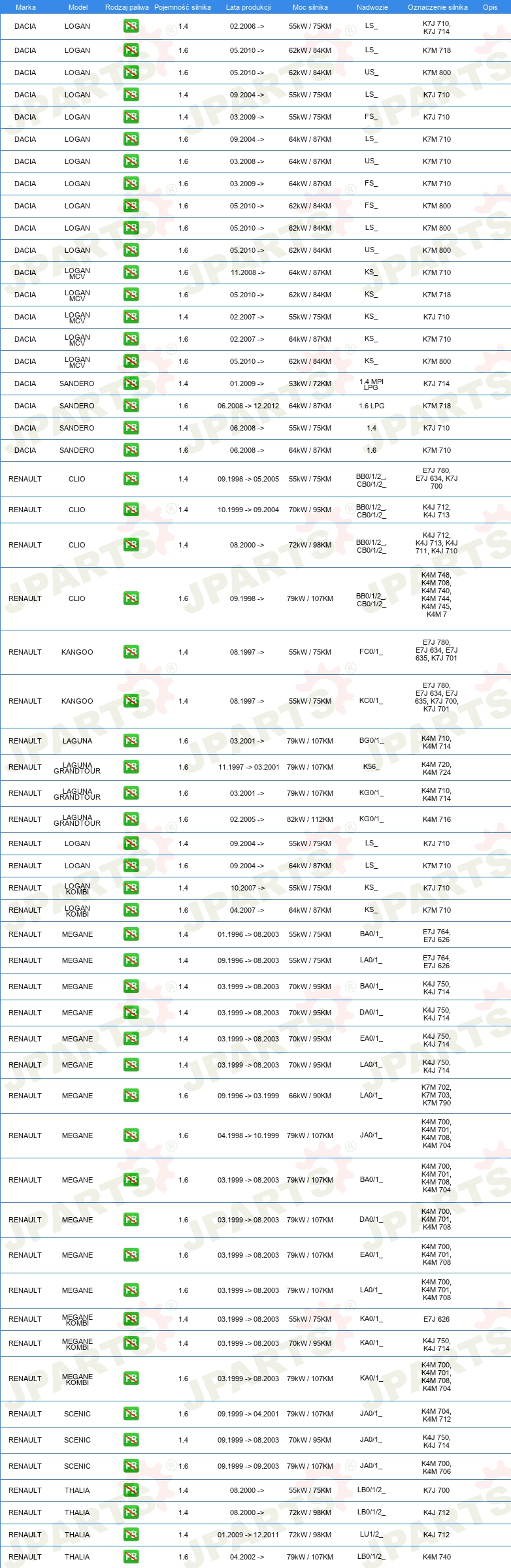Click fuel icon in Kangoo FC0/1_ row
This screenshot has width=511, height=1568.
(131, 652)
